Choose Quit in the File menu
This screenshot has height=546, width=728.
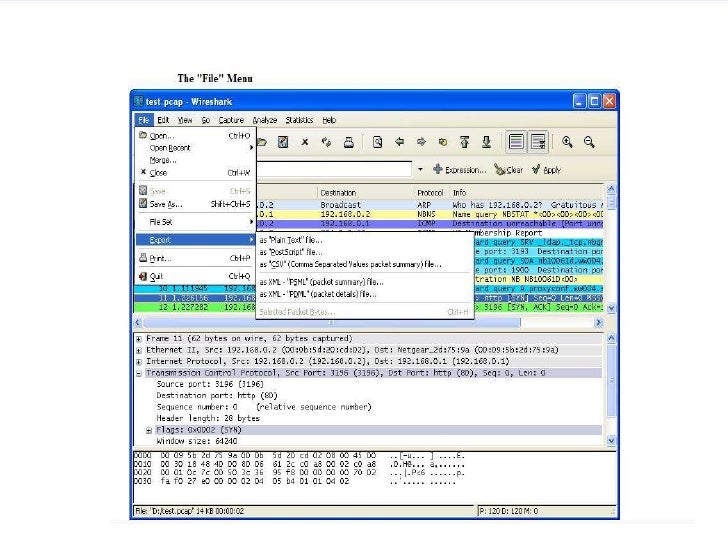point(195,276)
